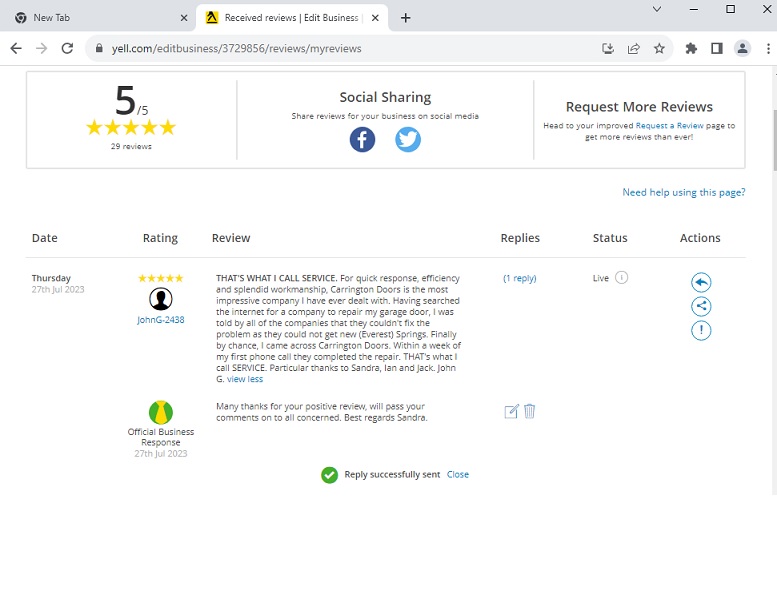The image size is (777, 615).
Task: Open Chrome extensions puzzle icon
Action: (691, 48)
